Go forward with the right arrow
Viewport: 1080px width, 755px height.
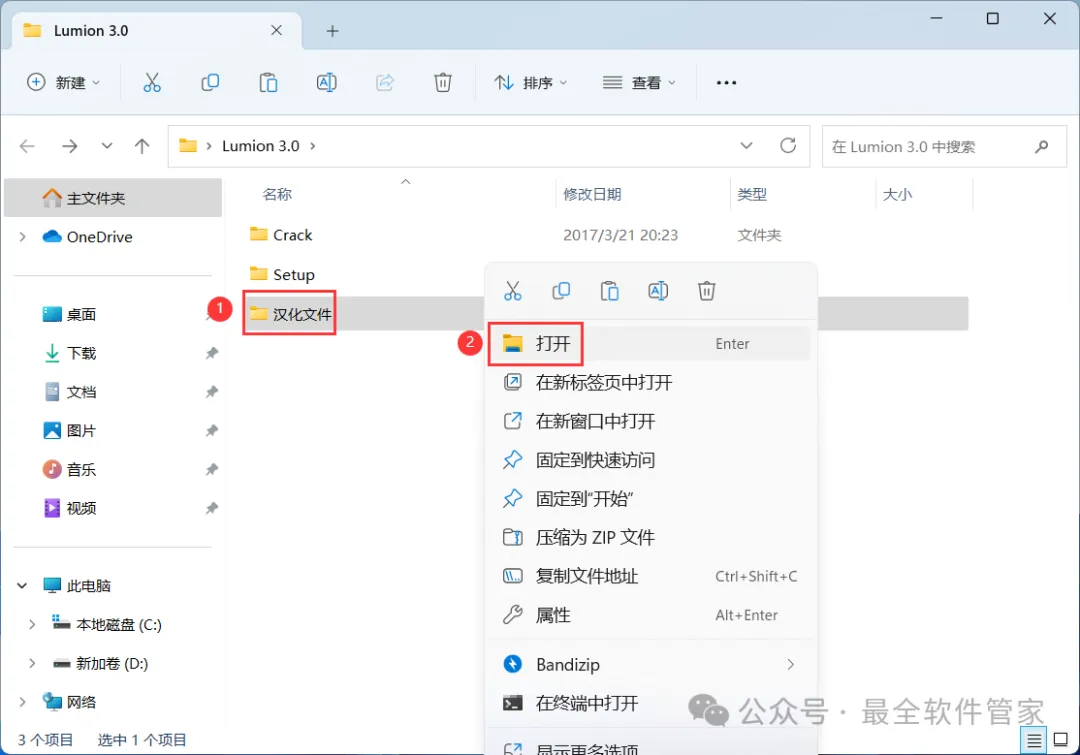70,146
